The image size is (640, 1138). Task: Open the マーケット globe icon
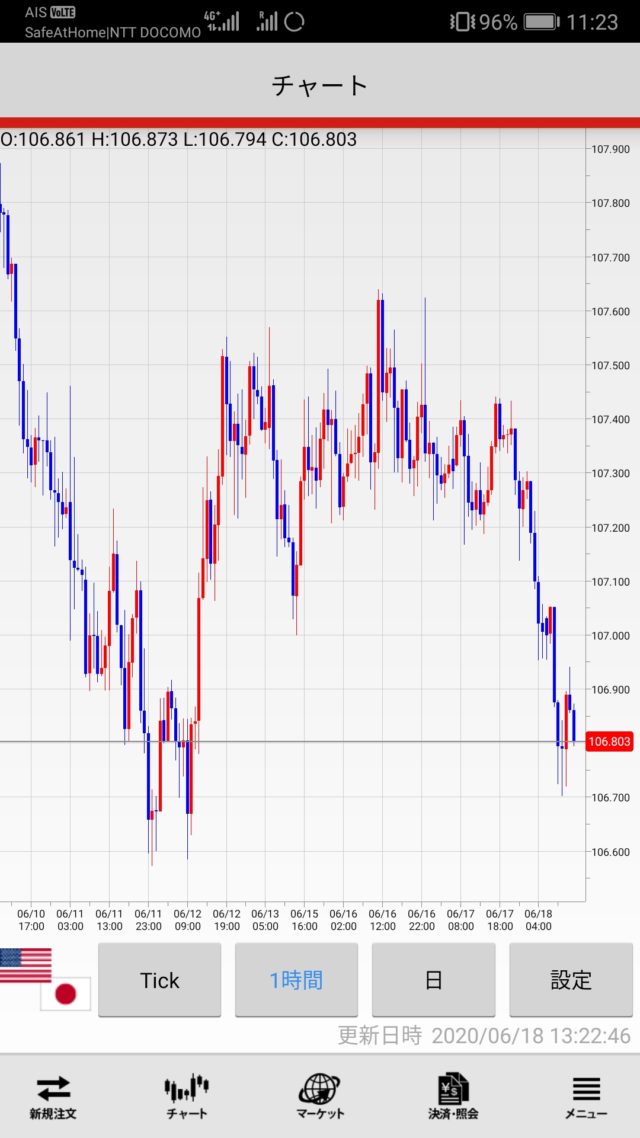click(x=320, y=1095)
